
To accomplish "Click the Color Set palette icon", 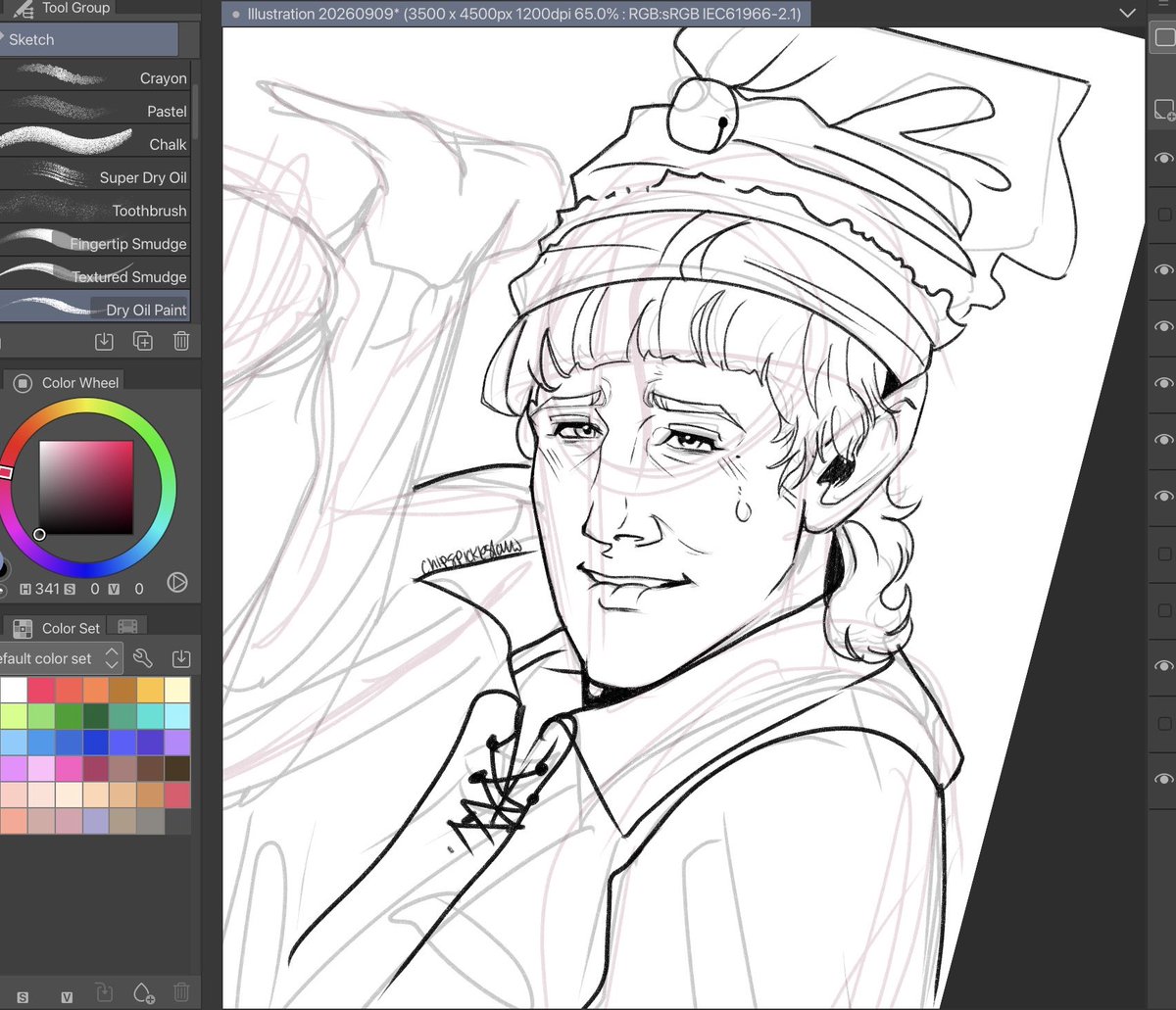I will point(24,628).
